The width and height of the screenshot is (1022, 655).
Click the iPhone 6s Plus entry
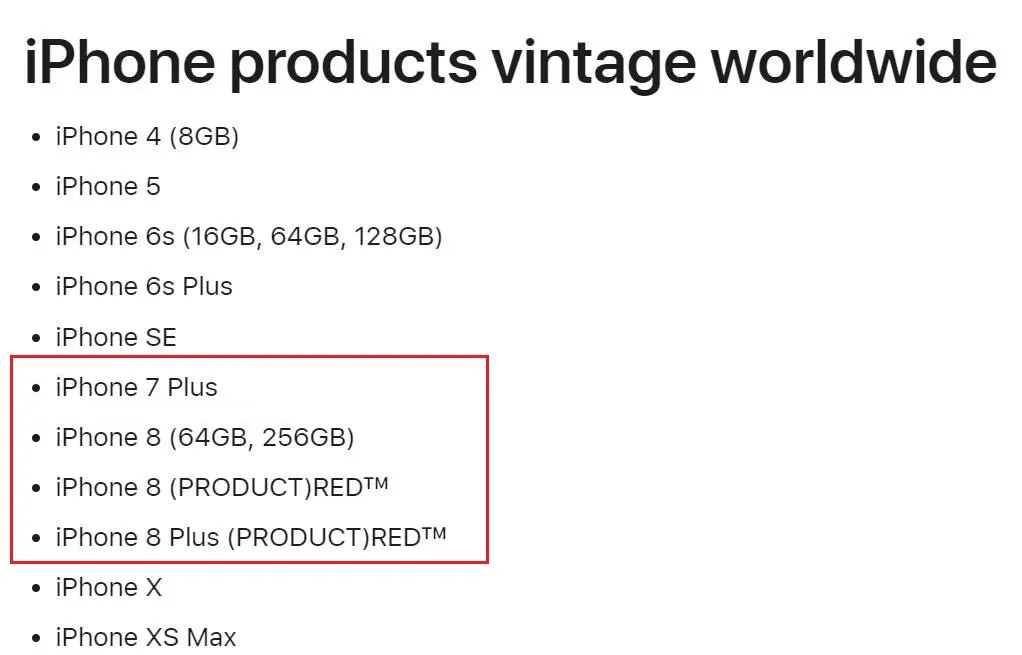pos(144,287)
